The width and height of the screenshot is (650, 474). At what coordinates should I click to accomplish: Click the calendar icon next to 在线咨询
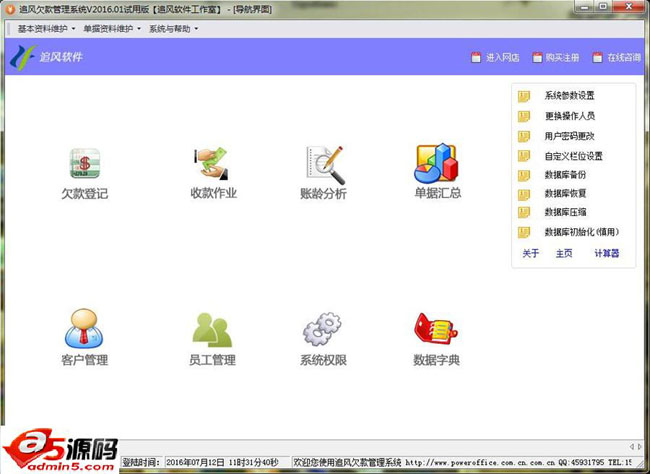pos(597,57)
